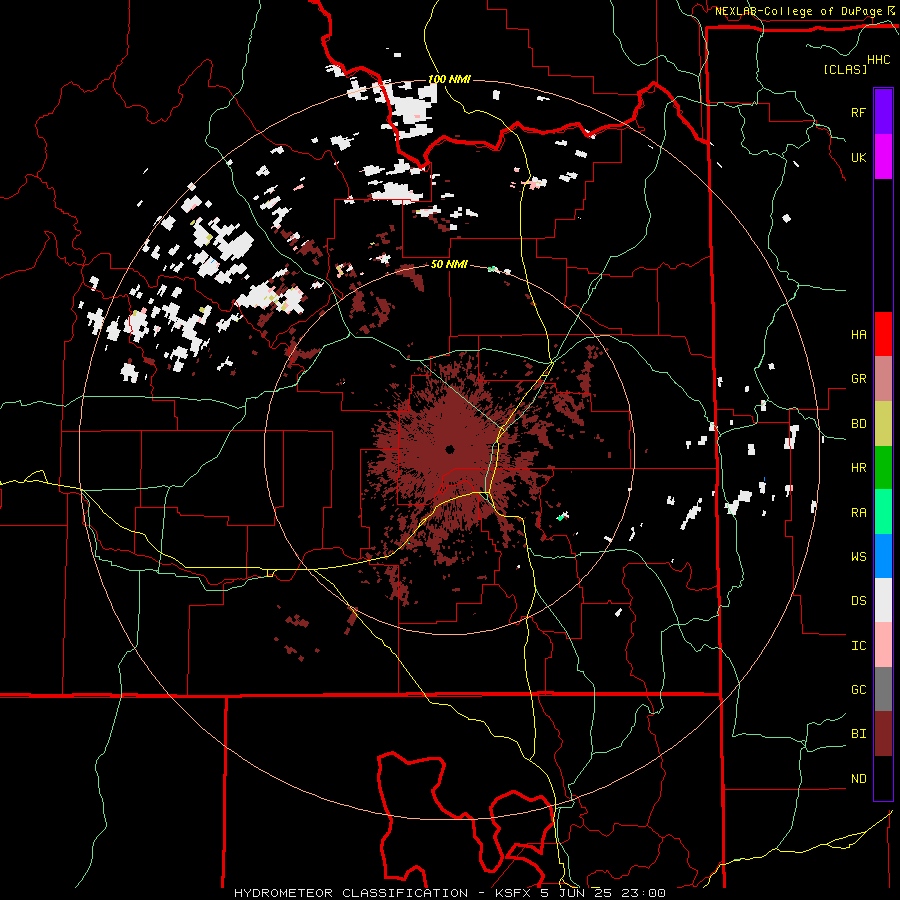Screen dimensions: 900x900
Task: Click the mint green RA legend swatch
Action: tap(883, 512)
